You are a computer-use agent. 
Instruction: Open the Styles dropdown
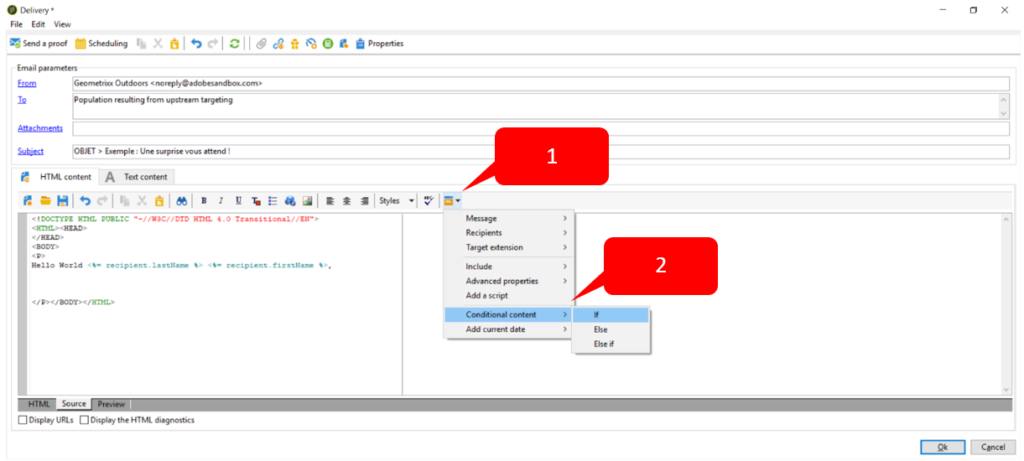pyautogui.click(x=398, y=200)
